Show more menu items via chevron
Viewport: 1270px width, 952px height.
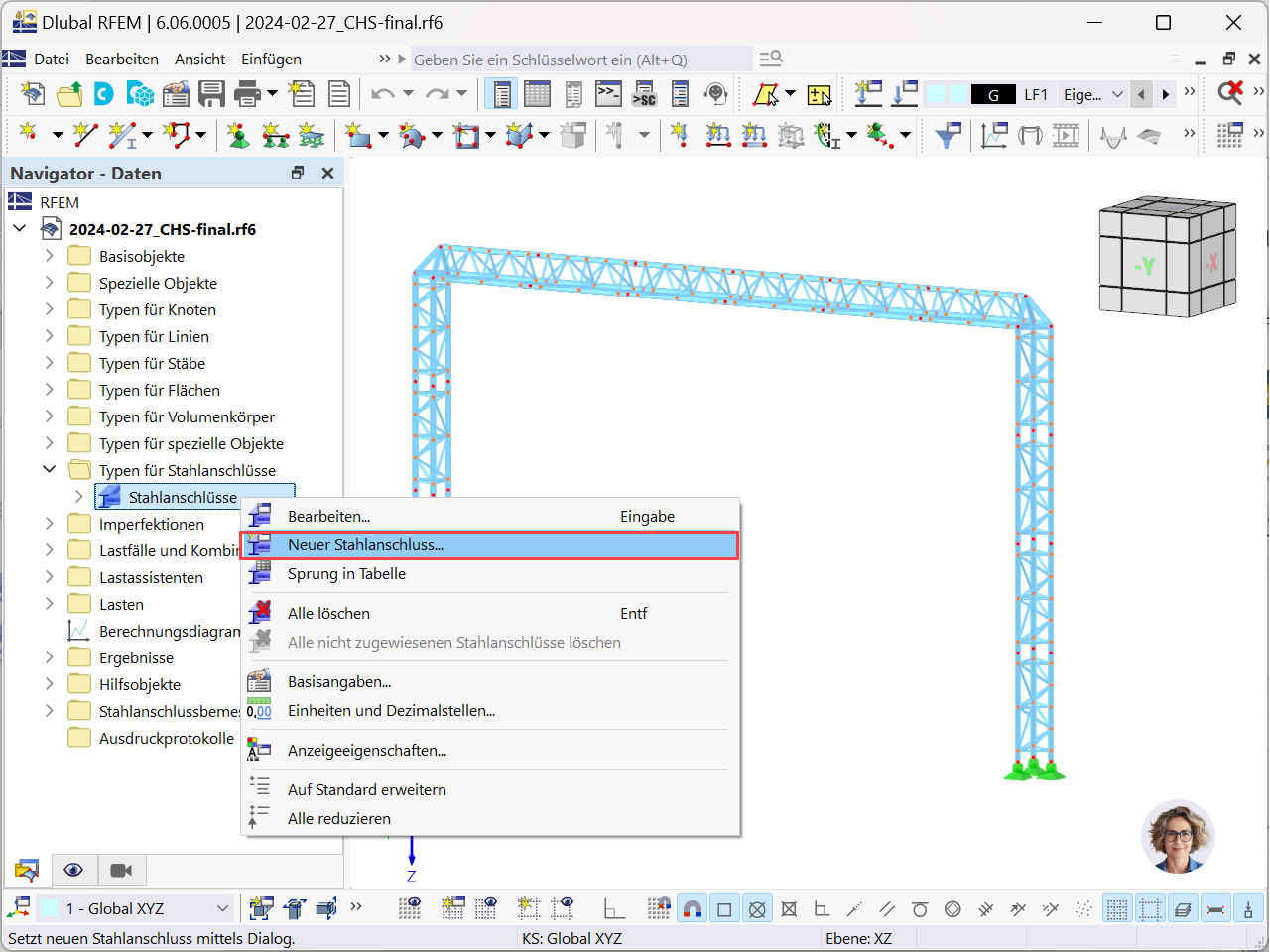click(385, 59)
